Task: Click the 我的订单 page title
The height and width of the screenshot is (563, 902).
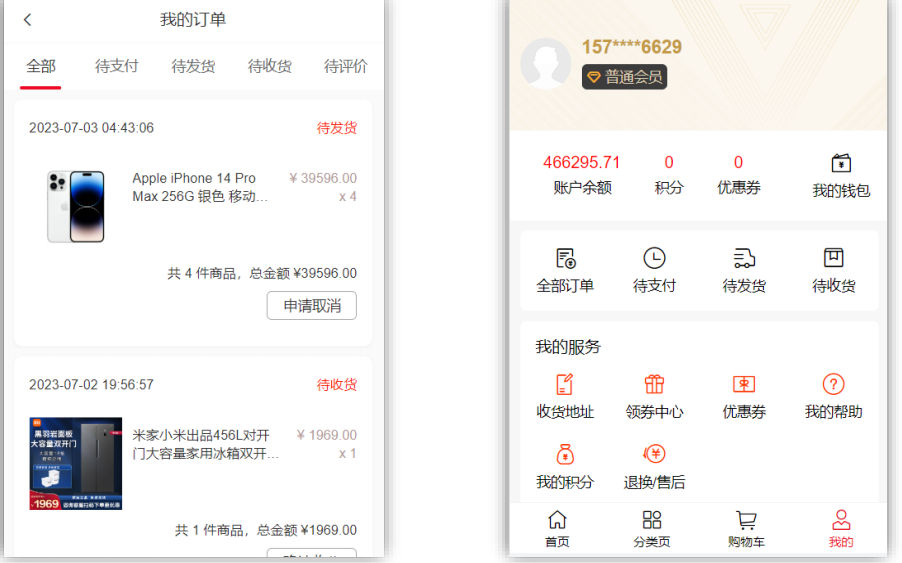Action: (x=193, y=20)
